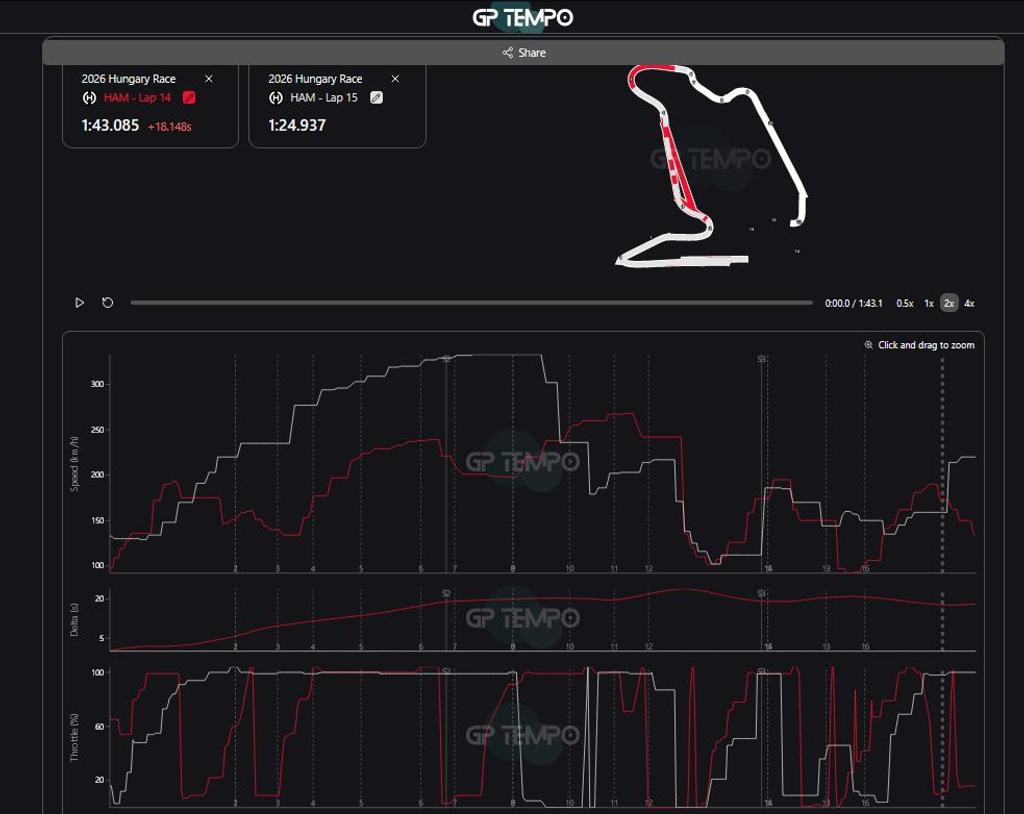Image resolution: width=1024 pixels, height=814 pixels.
Task: Click the Speed (km/h) axis label
Action: point(74,464)
